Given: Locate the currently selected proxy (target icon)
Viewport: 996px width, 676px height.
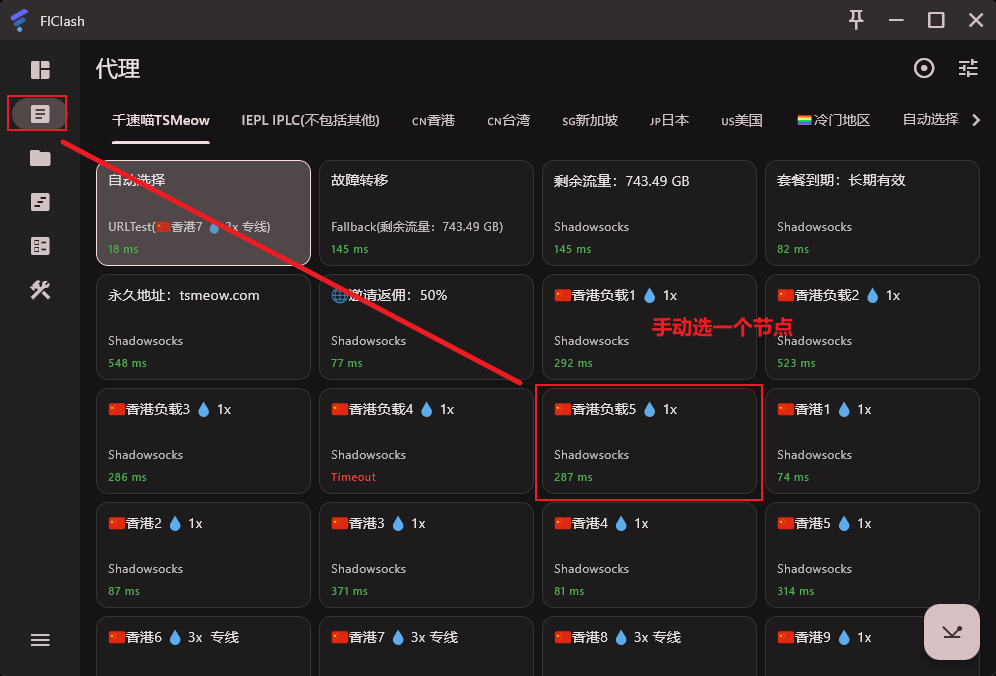Looking at the screenshot, I should 924,68.
